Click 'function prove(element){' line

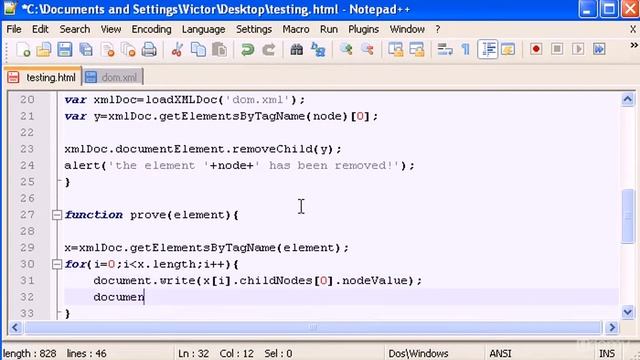pos(151,215)
